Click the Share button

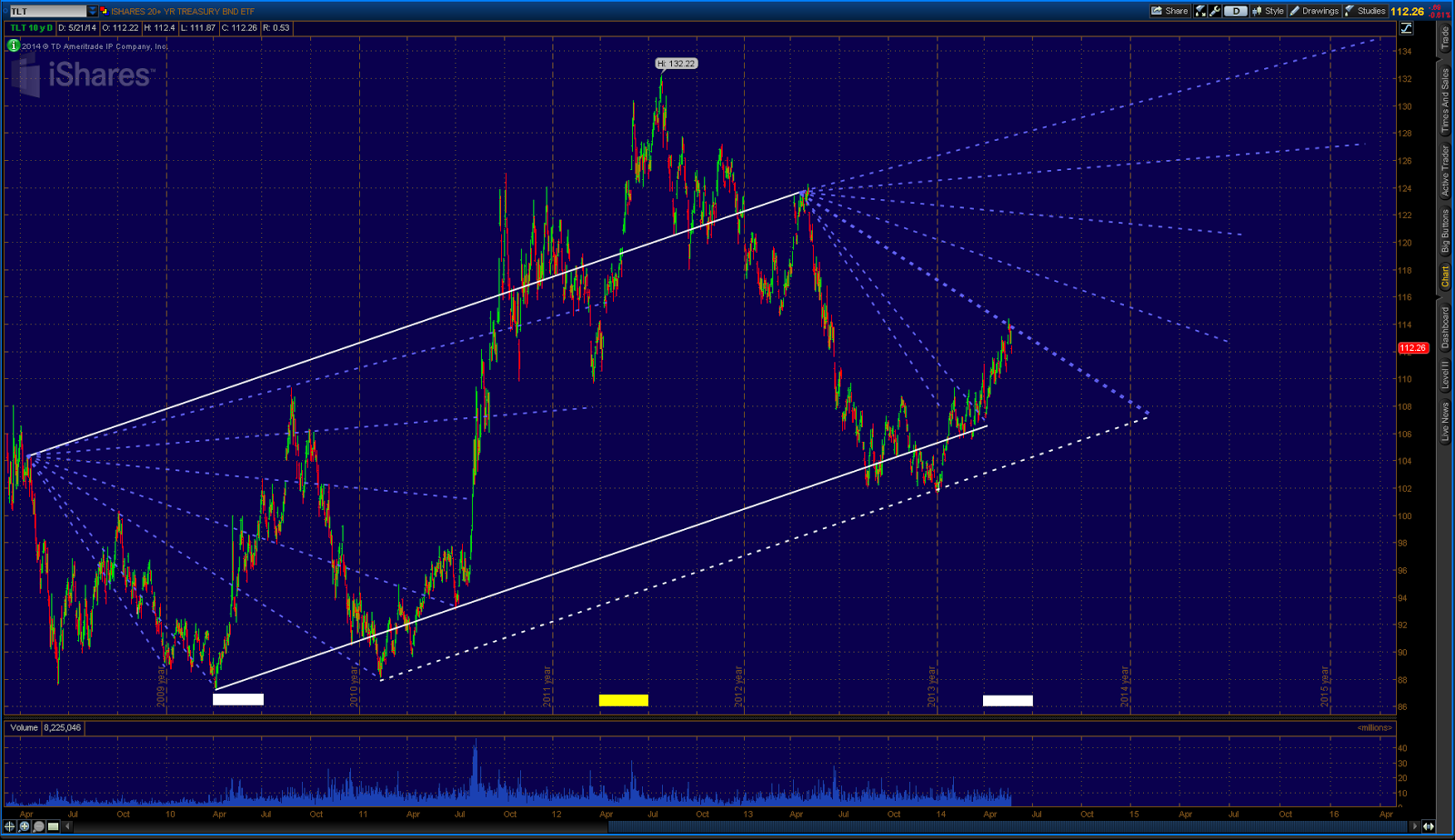[x=1169, y=11]
